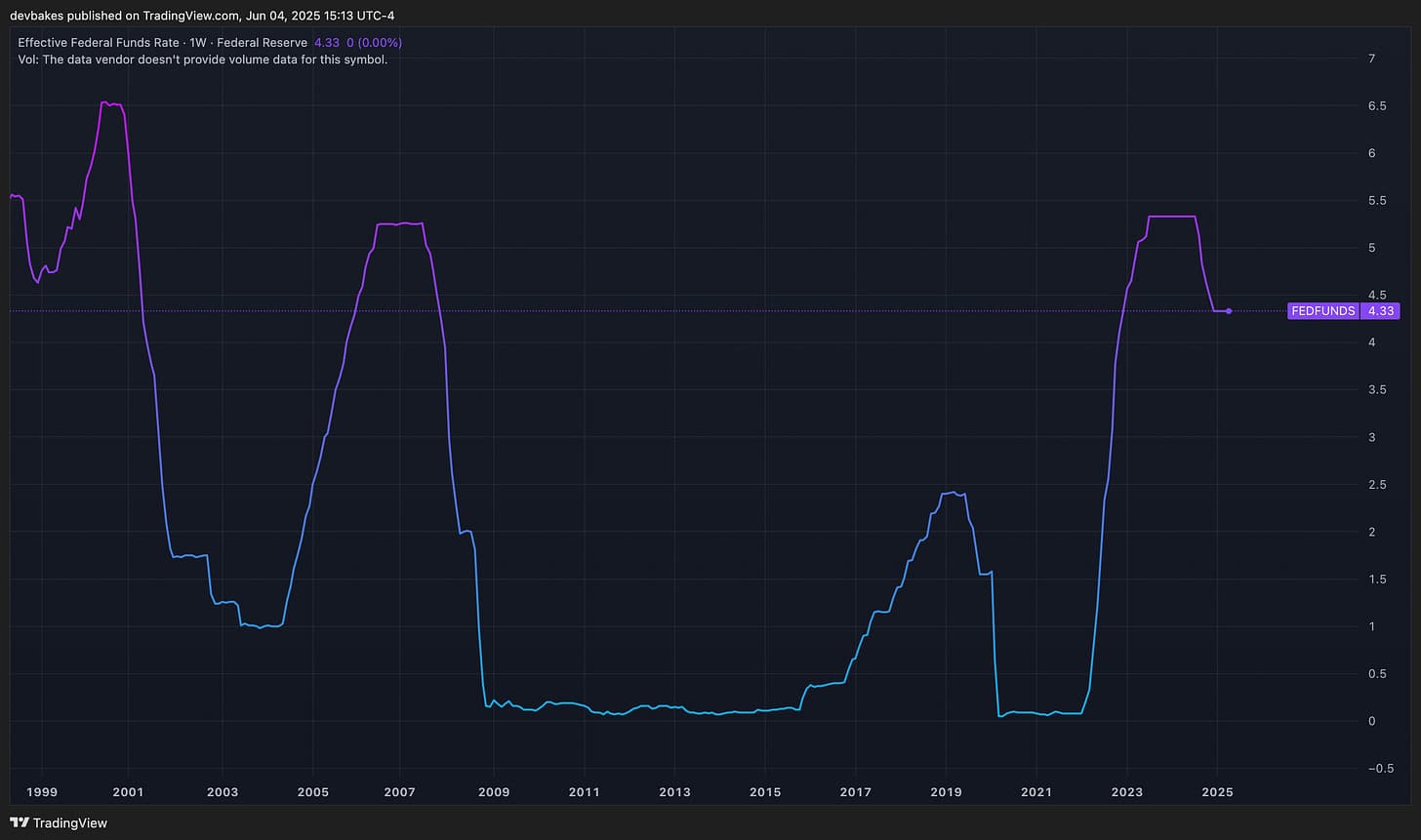The height and width of the screenshot is (840, 1421).
Task: Click the TradingView logo at bottom left
Action: pyautogui.click(x=59, y=822)
